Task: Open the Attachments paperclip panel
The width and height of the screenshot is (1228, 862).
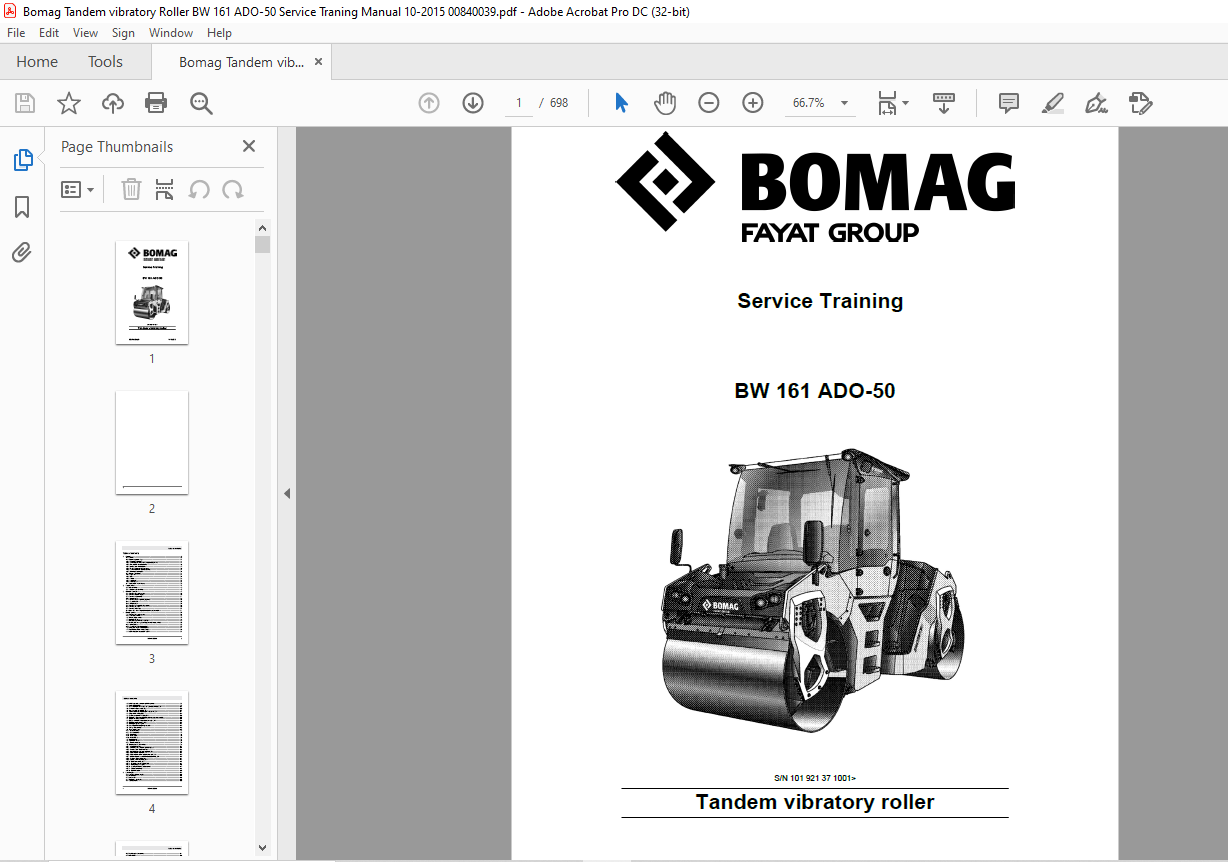Action: click(22, 252)
